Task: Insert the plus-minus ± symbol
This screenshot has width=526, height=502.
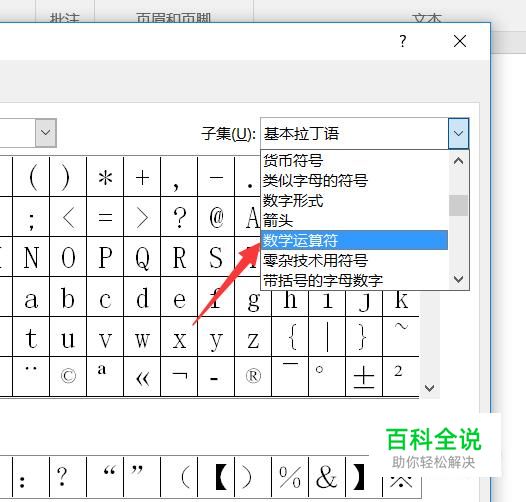Action: tap(364, 376)
